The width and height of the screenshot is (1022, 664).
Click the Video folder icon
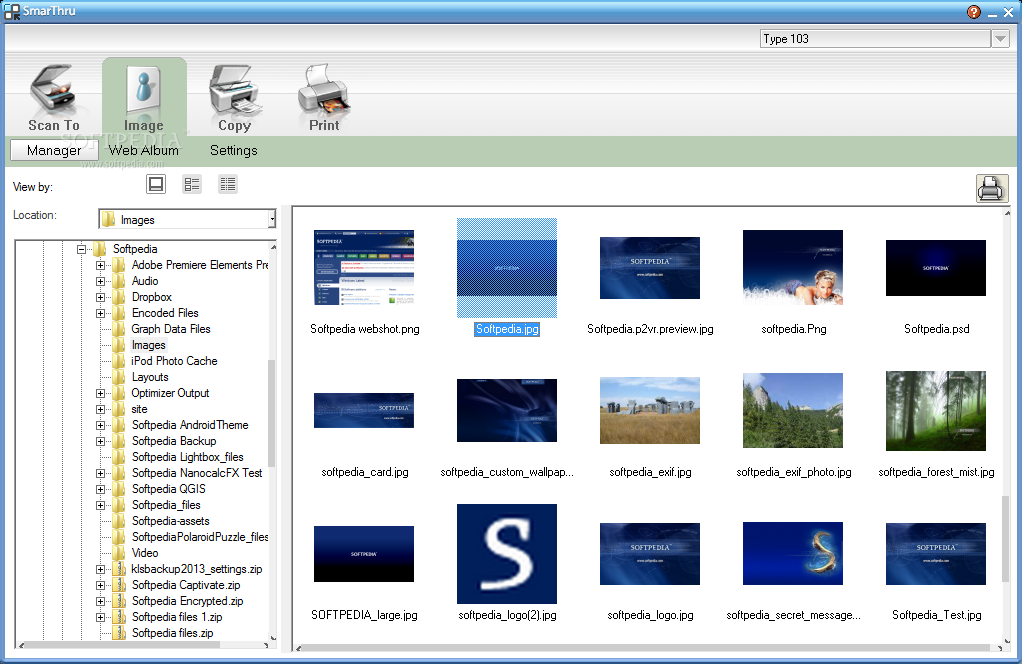(119, 553)
